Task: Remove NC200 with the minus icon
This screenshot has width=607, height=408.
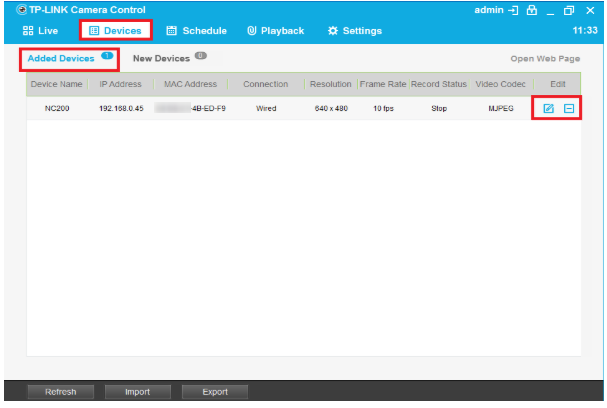Action: point(569,108)
